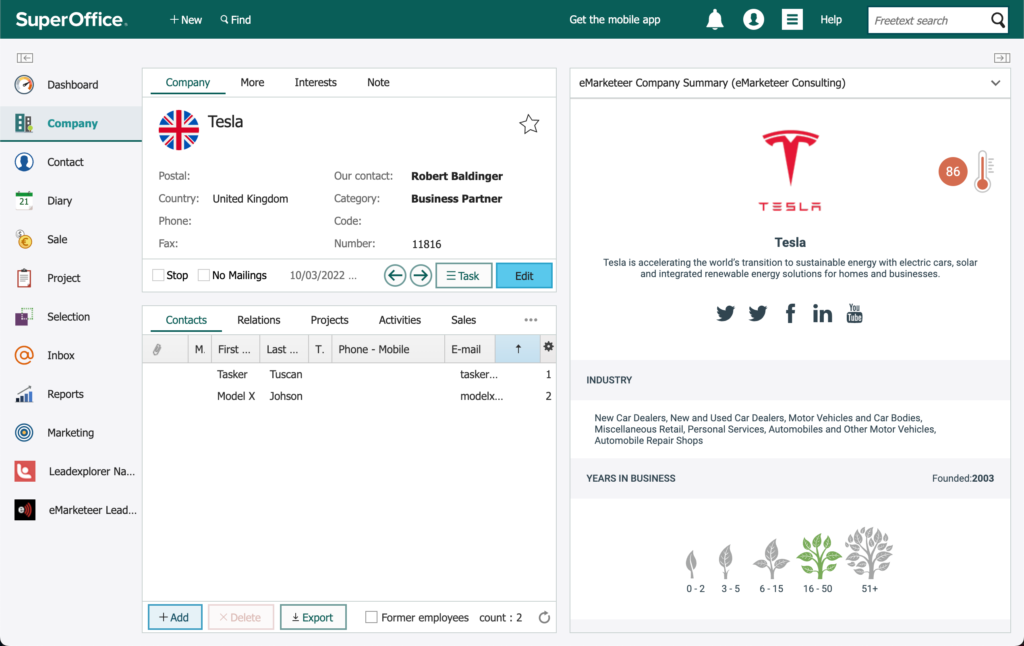Open the Sales tab
Screen dimensions: 1024x646
[x=464, y=320]
